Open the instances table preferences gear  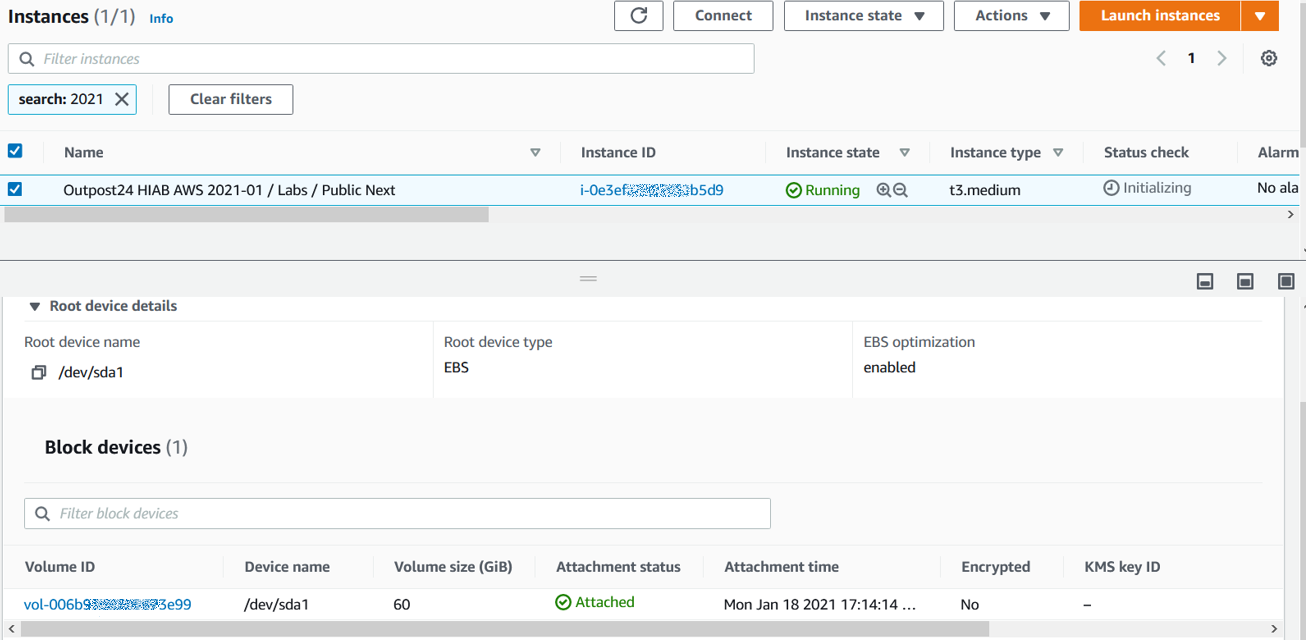pyautogui.click(x=1268, y=58)
